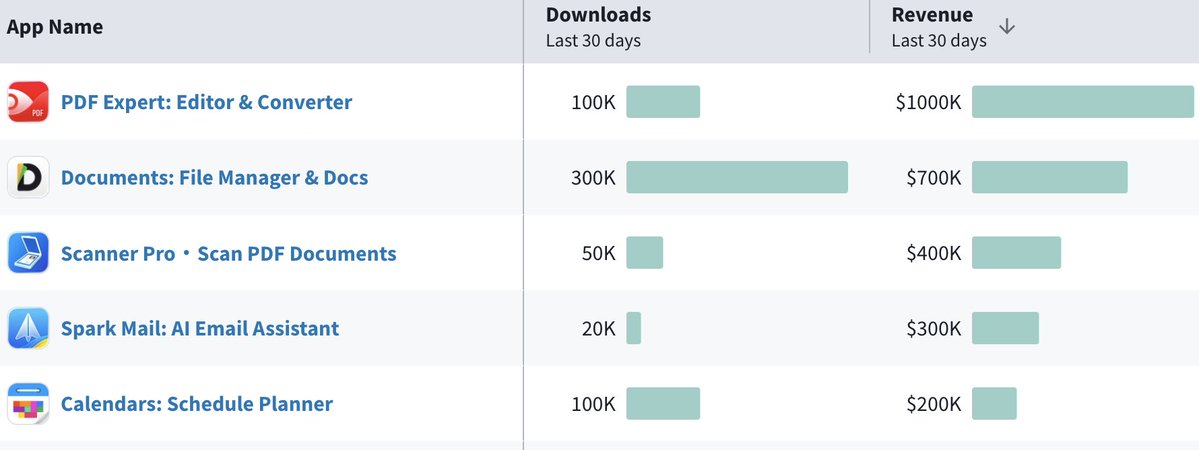
Task: Open Spark Mail: AI Email Assistant link
Action: coord(200,328)
